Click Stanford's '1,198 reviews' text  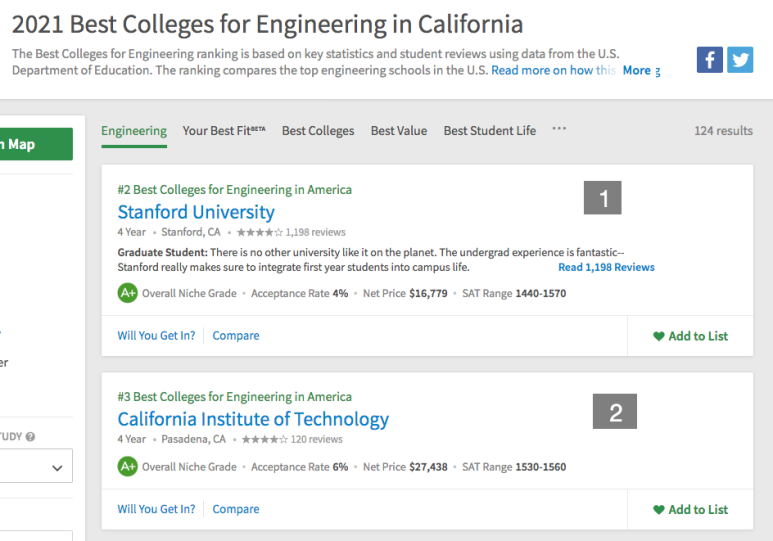click(x=316, y=232)
